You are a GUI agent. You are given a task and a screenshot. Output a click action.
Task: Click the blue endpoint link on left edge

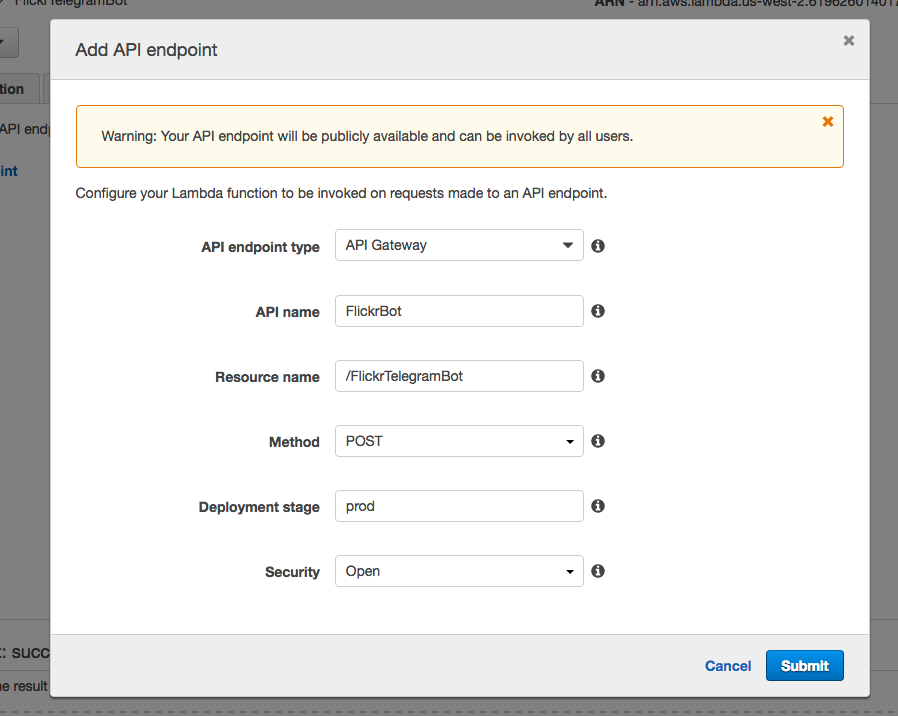(x=9, y=171)
